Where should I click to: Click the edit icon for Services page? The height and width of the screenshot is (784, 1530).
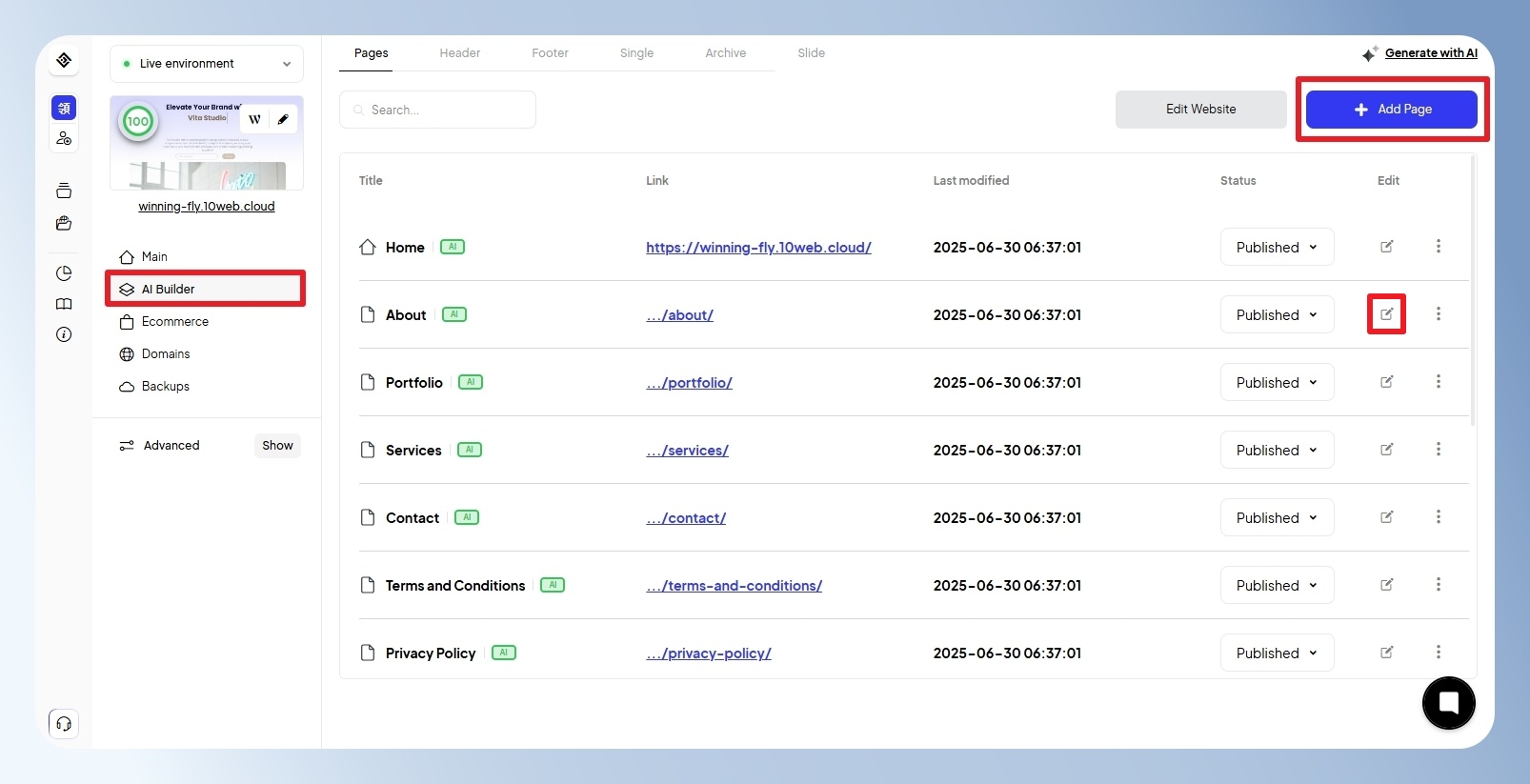(1386, 450)
